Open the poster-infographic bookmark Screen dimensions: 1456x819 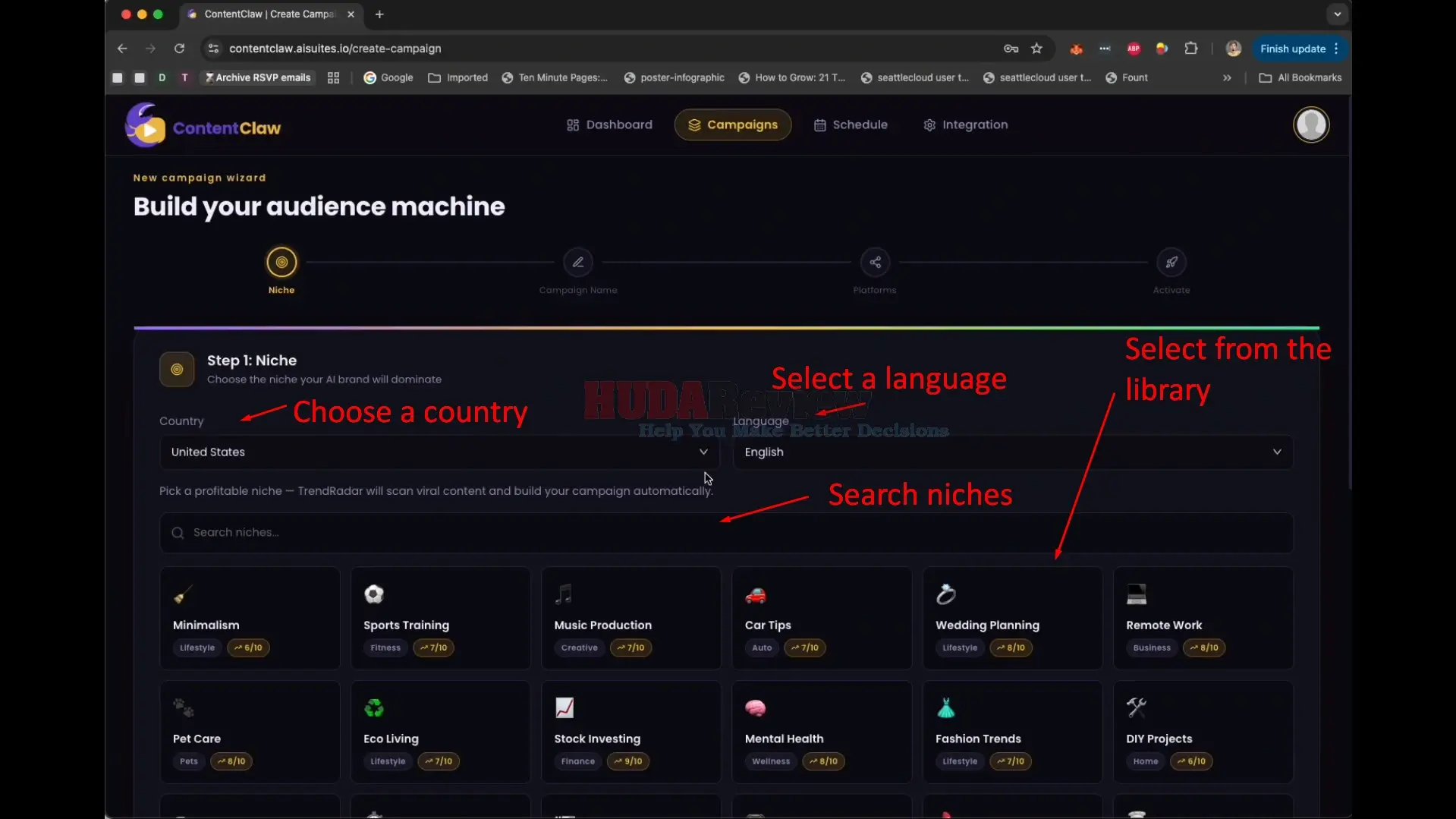point(674,77)
